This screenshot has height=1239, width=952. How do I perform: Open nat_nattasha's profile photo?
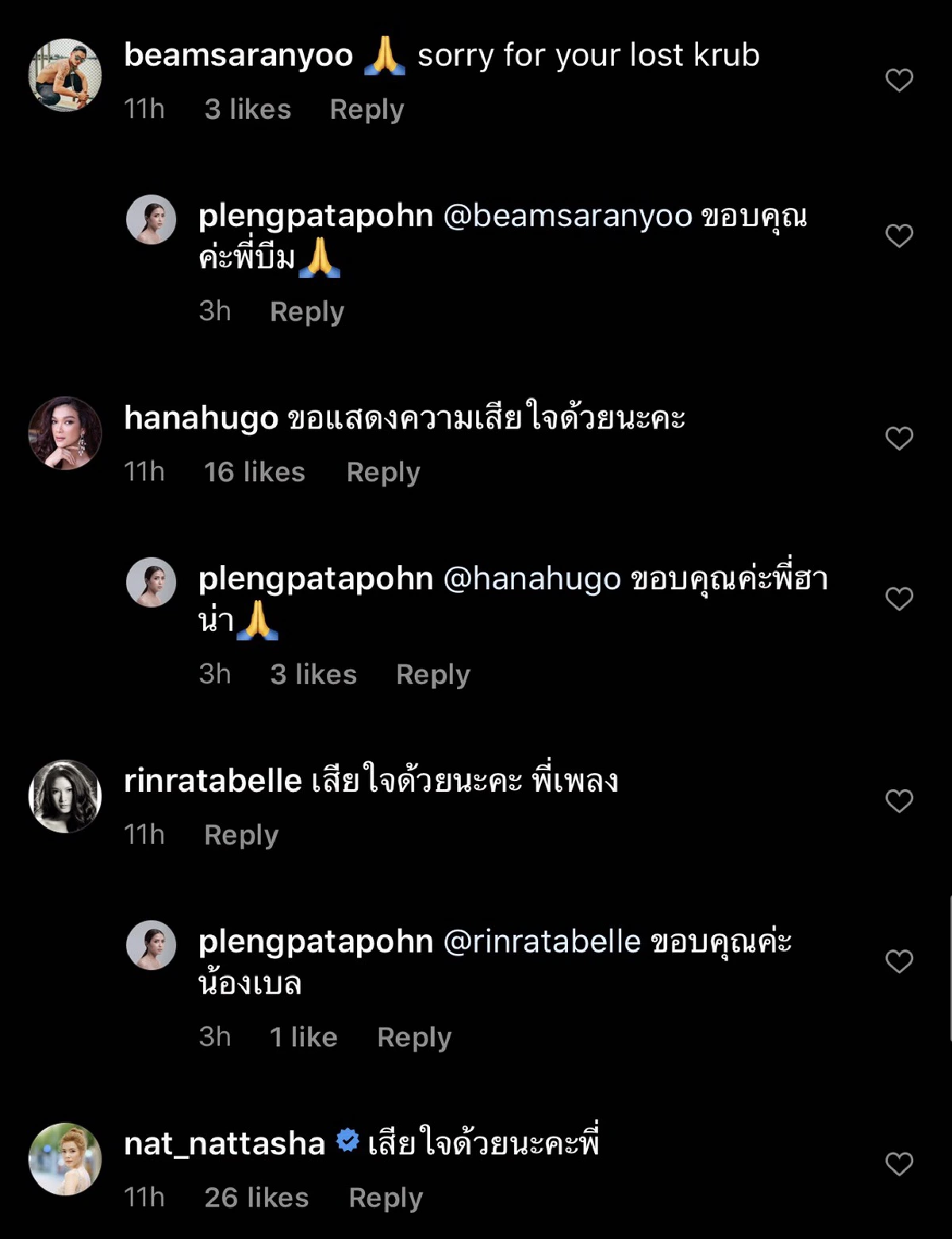click(65, 1159)
